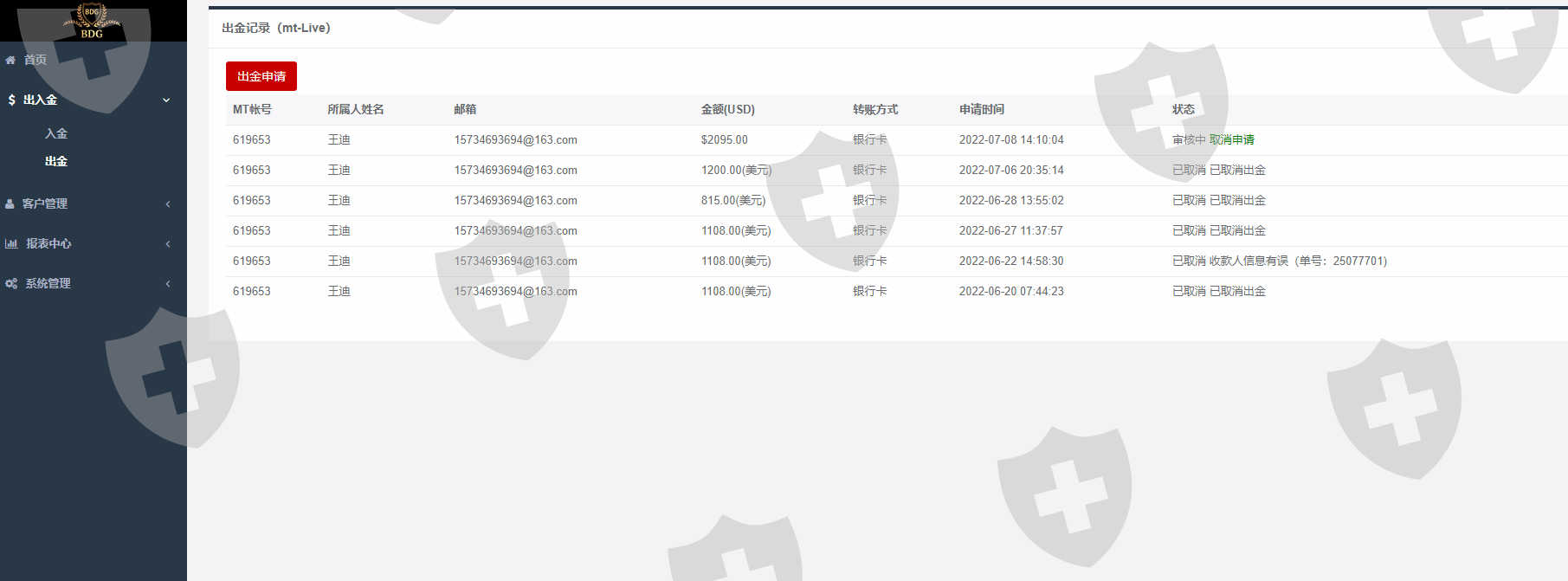The width and height of the screenshot is (1568, 581).
Task: Click the page title 出金记录 (mt-Live)
Action: 276,28
